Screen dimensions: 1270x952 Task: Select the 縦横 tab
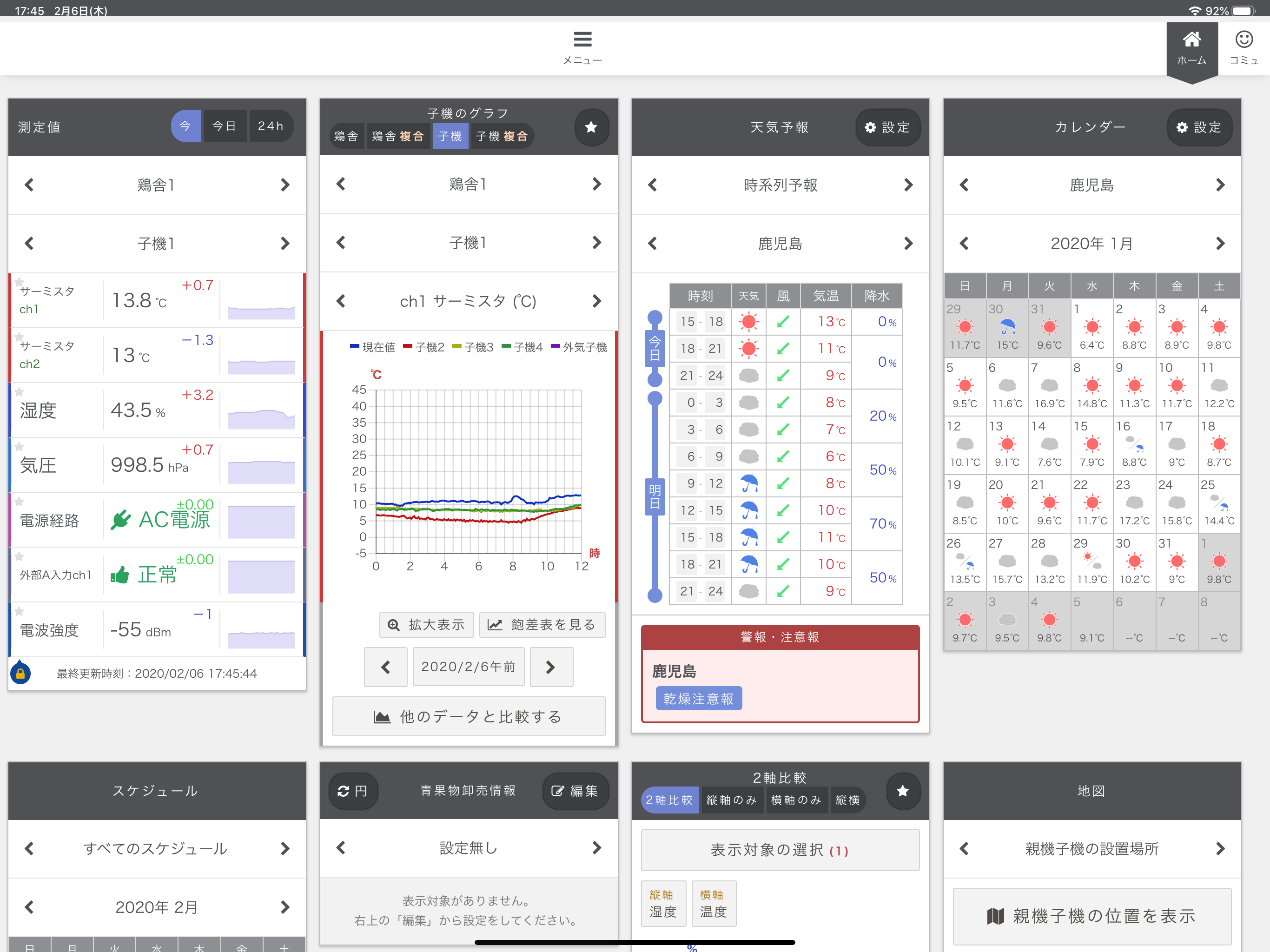(x=847, y=800)
